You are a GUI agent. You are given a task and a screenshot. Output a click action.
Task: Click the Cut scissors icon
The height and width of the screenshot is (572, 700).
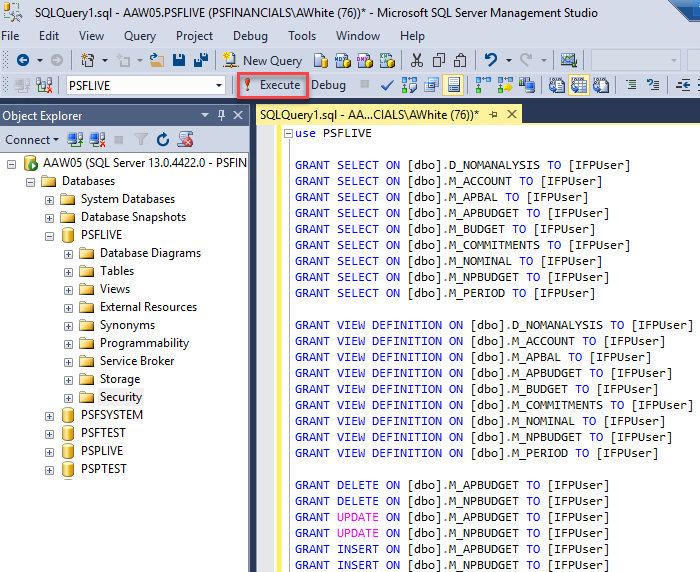coord(416,60)
